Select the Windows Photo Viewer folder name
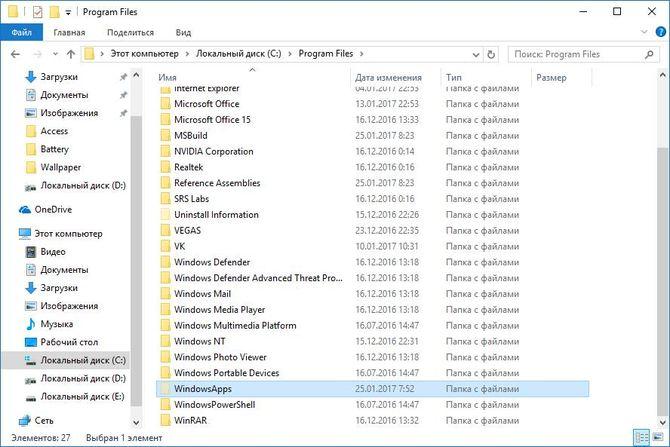 [x=220, y=357]
